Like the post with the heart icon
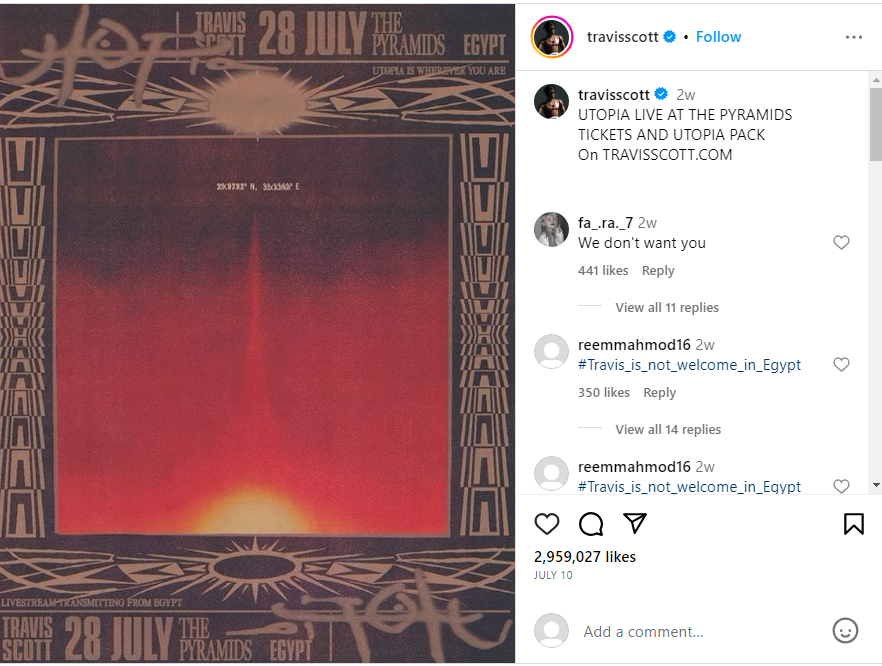 (547, 524)
